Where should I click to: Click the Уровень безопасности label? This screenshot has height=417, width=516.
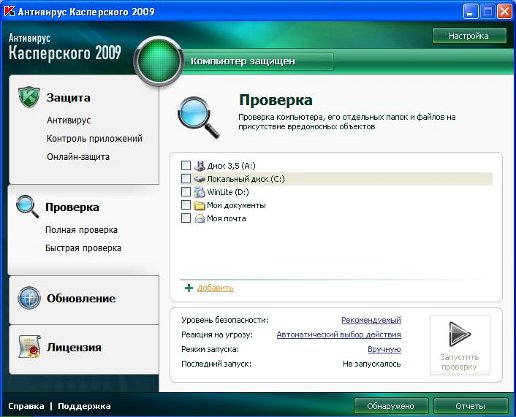click(225, 320)
